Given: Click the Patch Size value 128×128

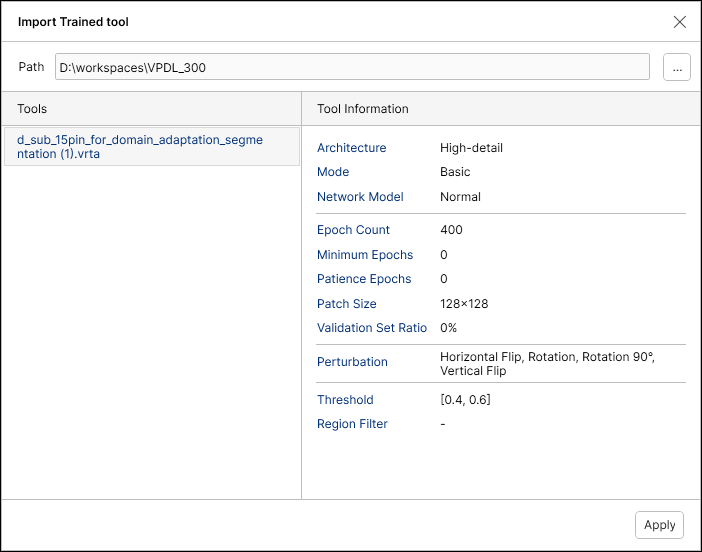Looking at the screenshot, I should (x=464, y=304).
